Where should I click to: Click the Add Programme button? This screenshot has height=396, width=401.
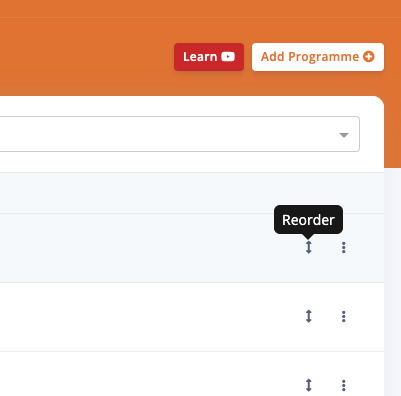pos(318,57)
